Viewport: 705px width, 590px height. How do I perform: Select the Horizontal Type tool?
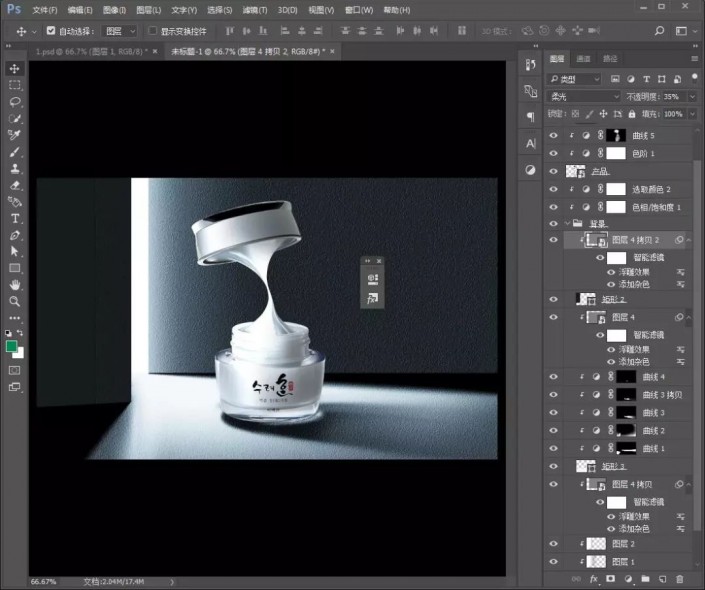pos(14,219)
